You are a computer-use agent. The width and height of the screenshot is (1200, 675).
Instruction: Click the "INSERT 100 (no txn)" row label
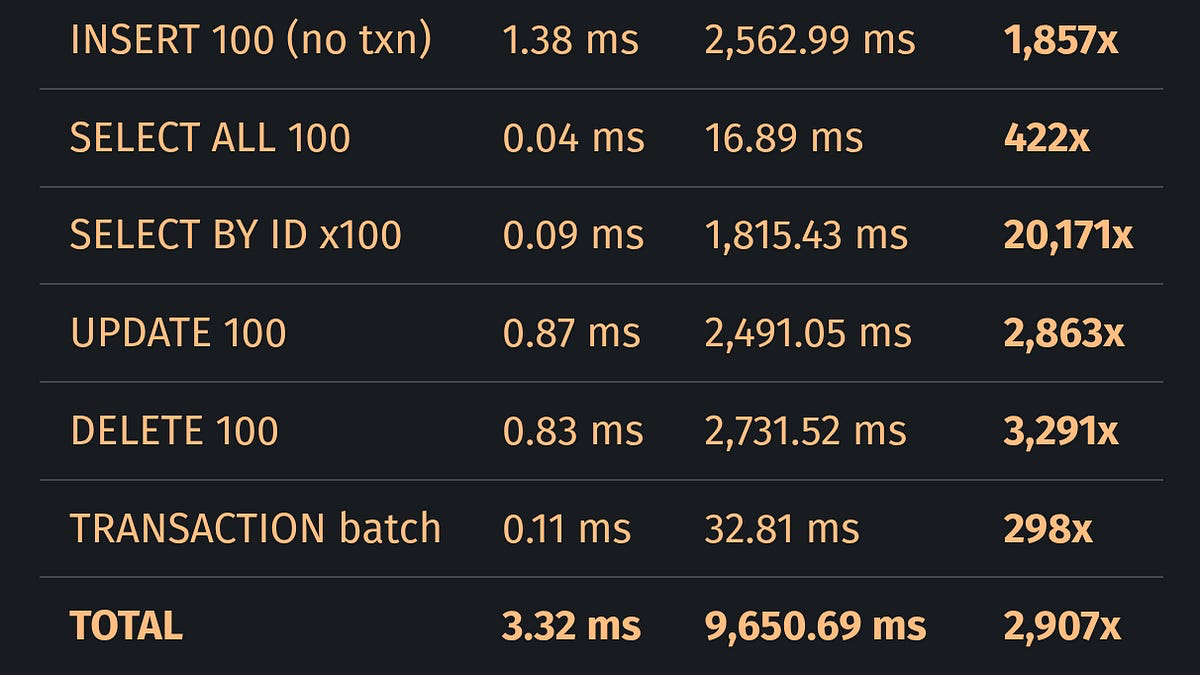tap(251, 40)
